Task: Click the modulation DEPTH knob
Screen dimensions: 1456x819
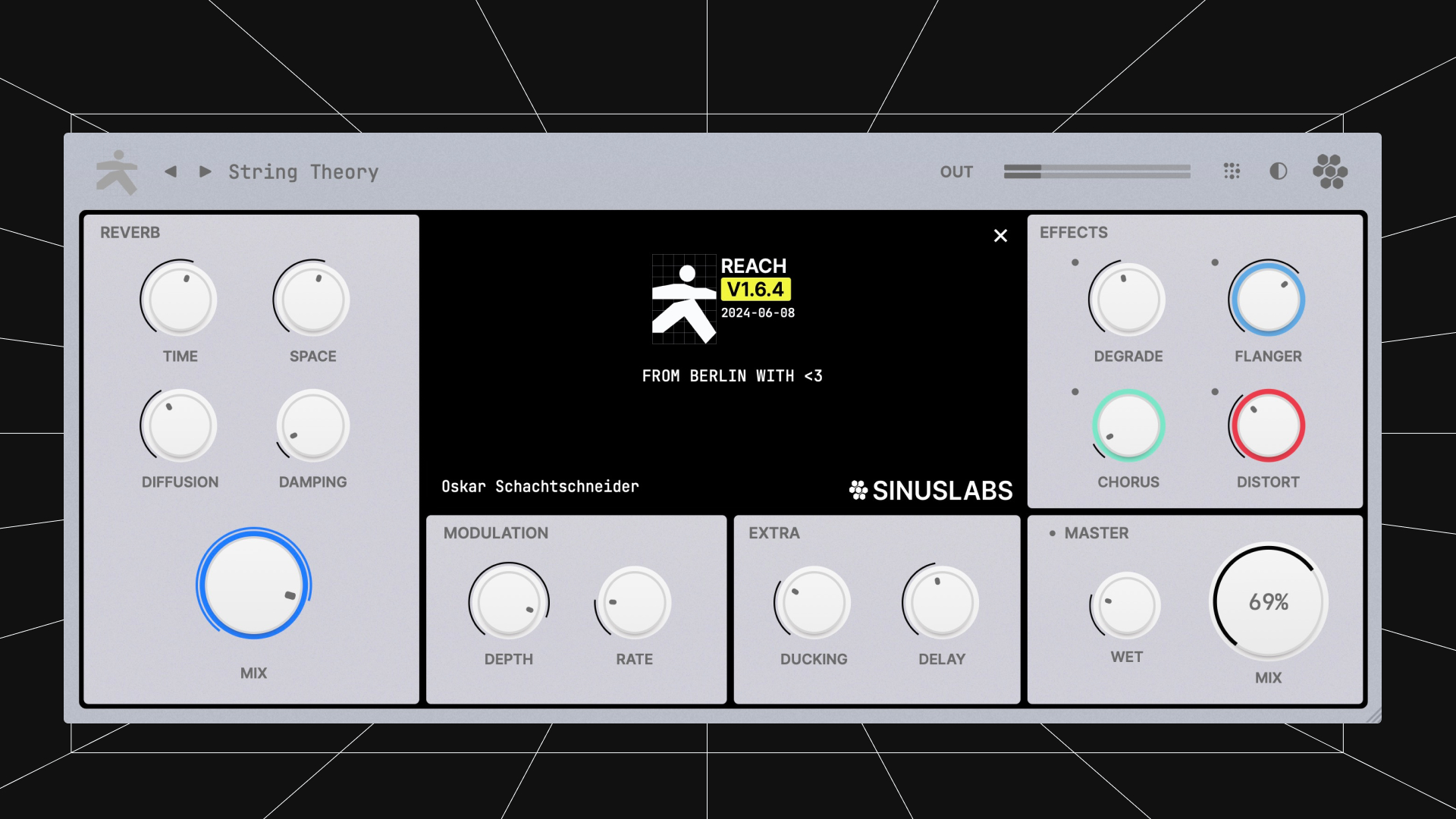Action: click(509, 602)
